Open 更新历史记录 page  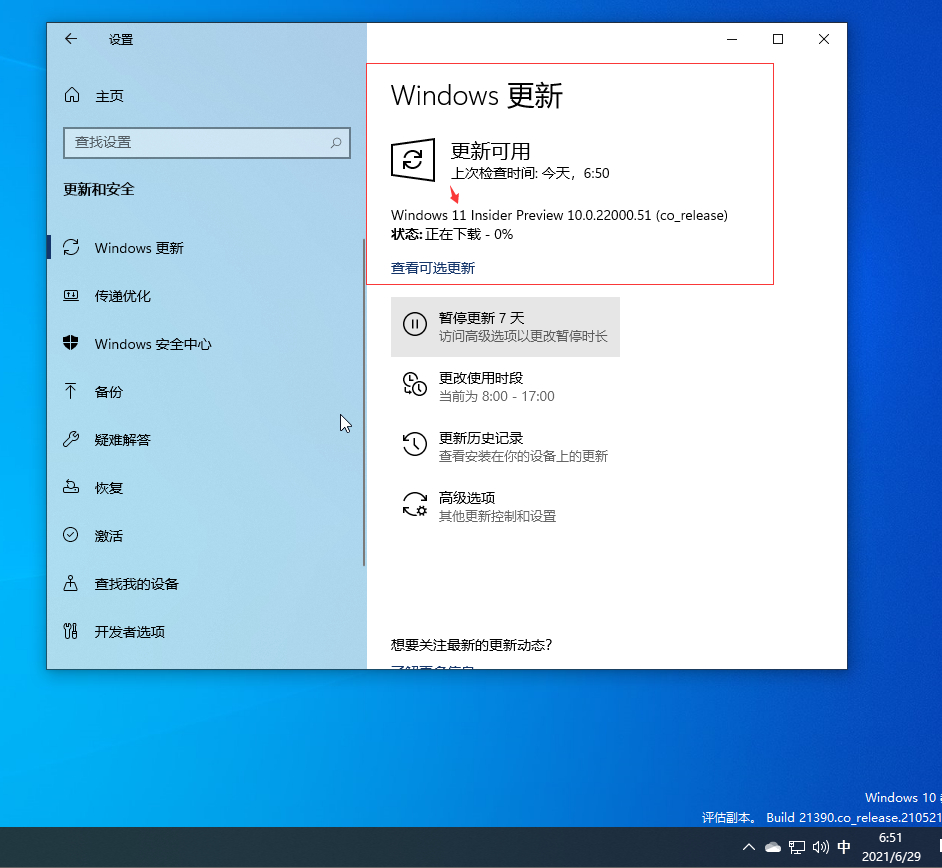point(505,446)
